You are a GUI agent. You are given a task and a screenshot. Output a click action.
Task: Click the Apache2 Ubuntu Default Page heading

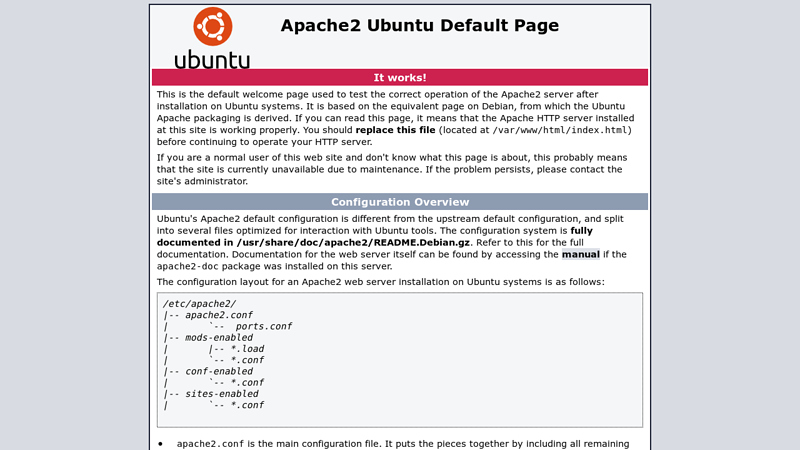(x=419, y=25)
